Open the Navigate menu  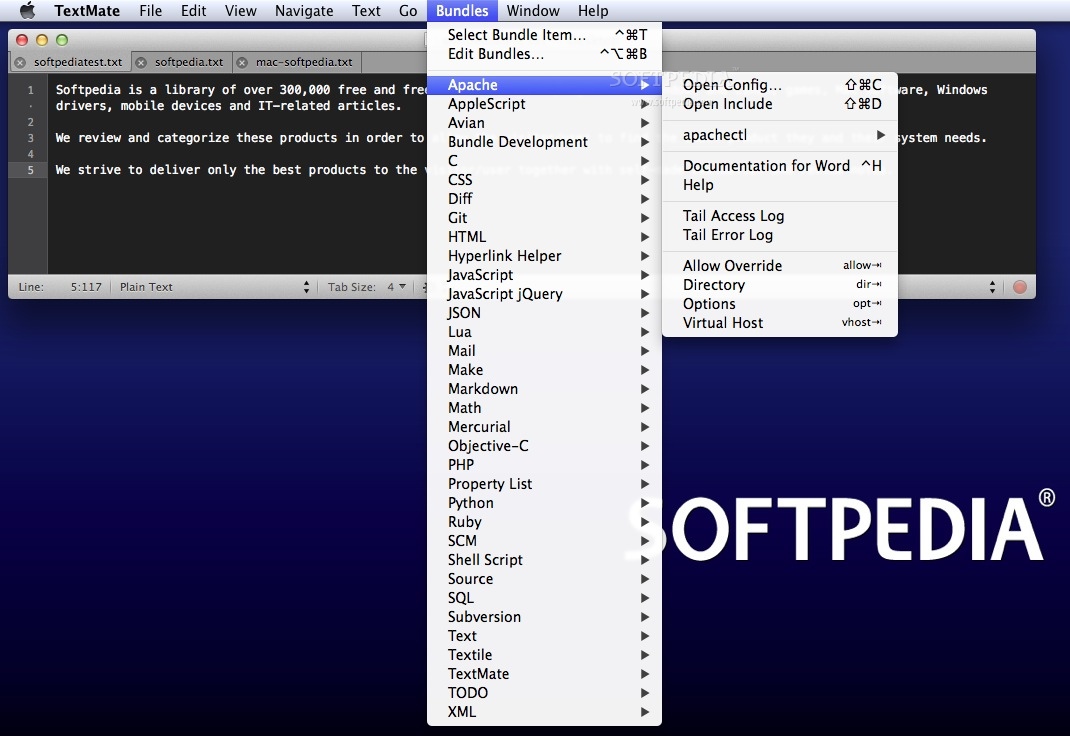coord(304,10)
